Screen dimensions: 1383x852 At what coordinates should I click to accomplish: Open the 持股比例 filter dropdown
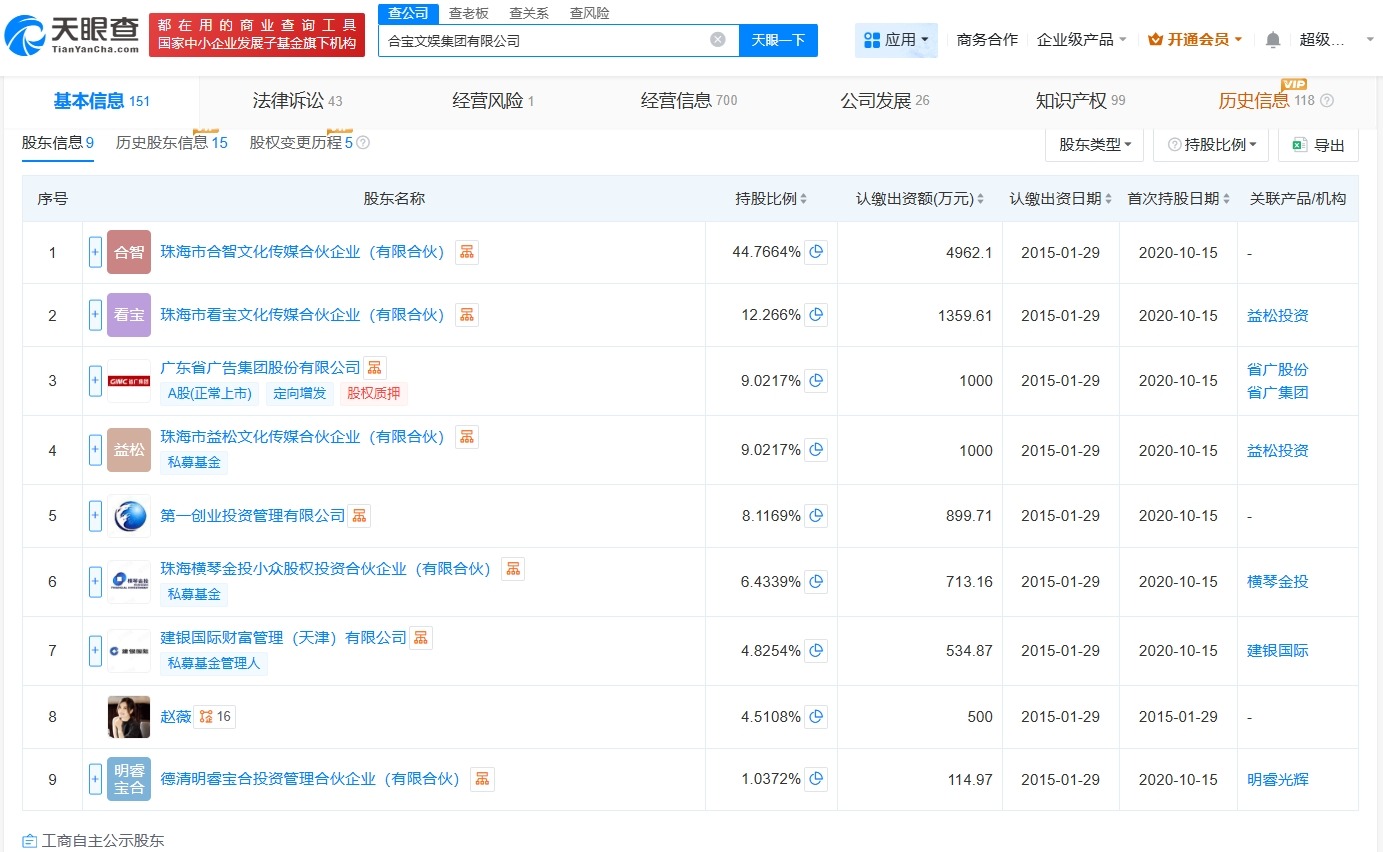(1211, 144)
